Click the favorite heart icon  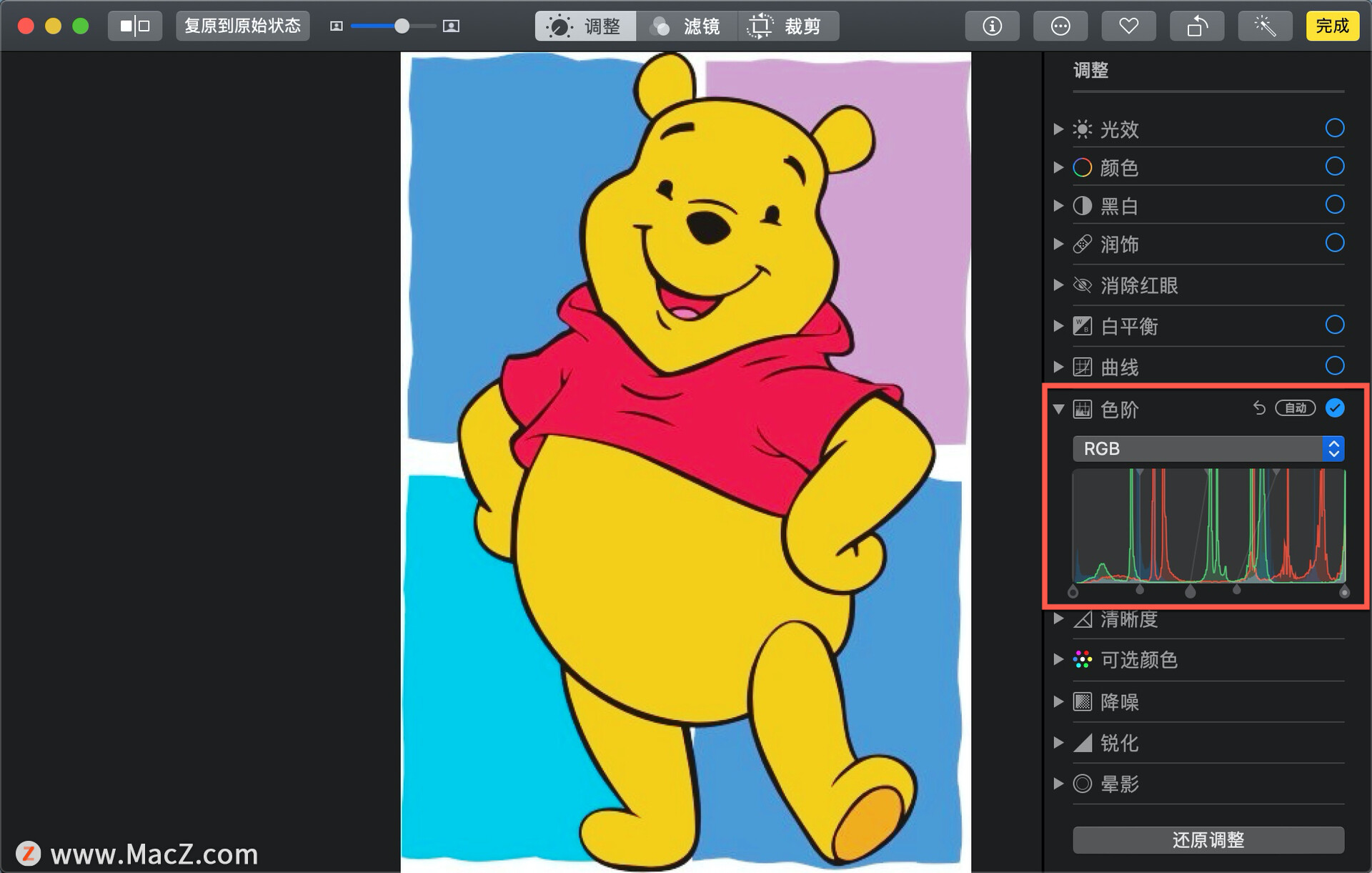[x=1128, y=26]
